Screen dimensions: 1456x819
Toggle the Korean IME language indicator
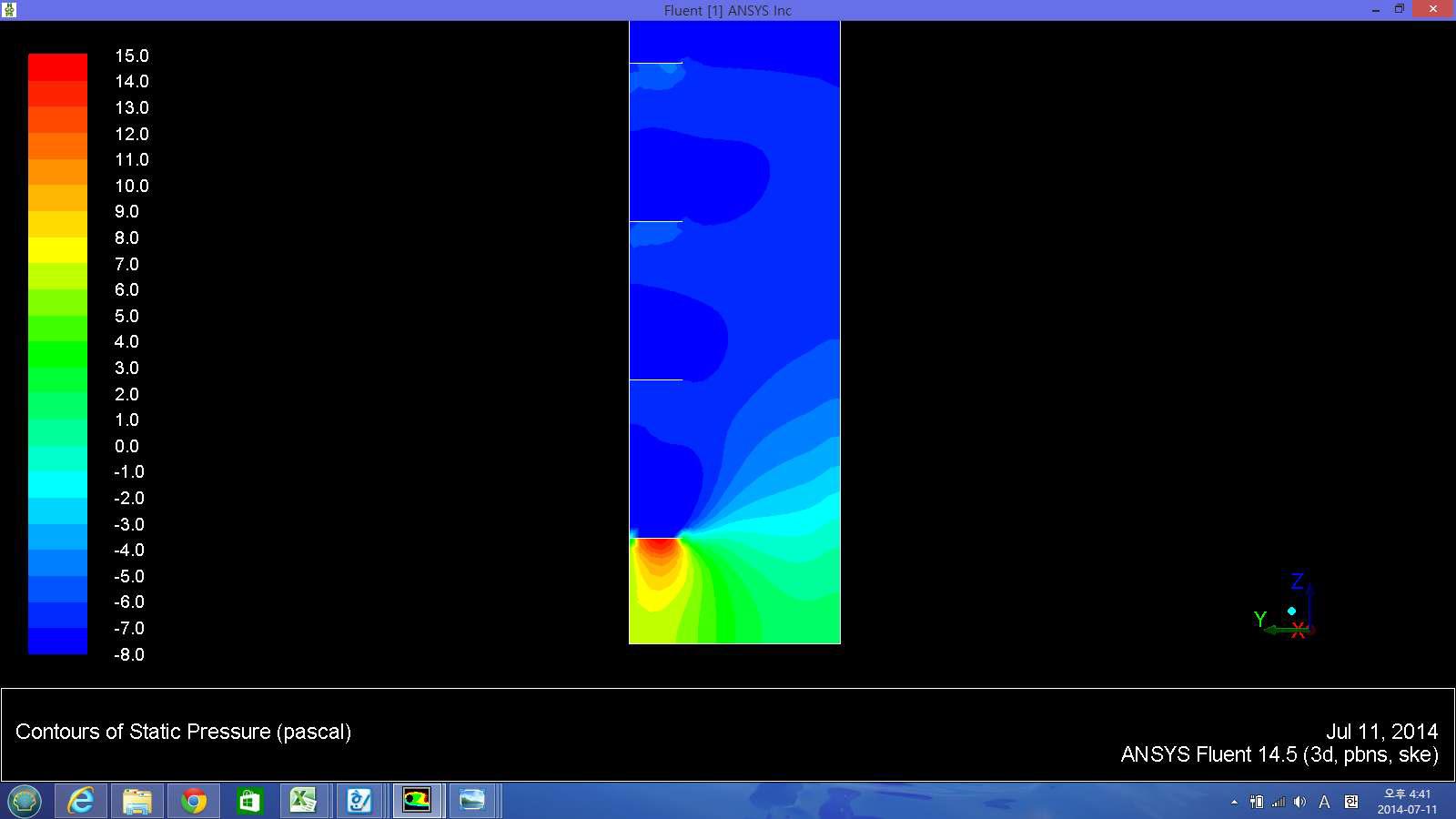tap(1351, 802)
